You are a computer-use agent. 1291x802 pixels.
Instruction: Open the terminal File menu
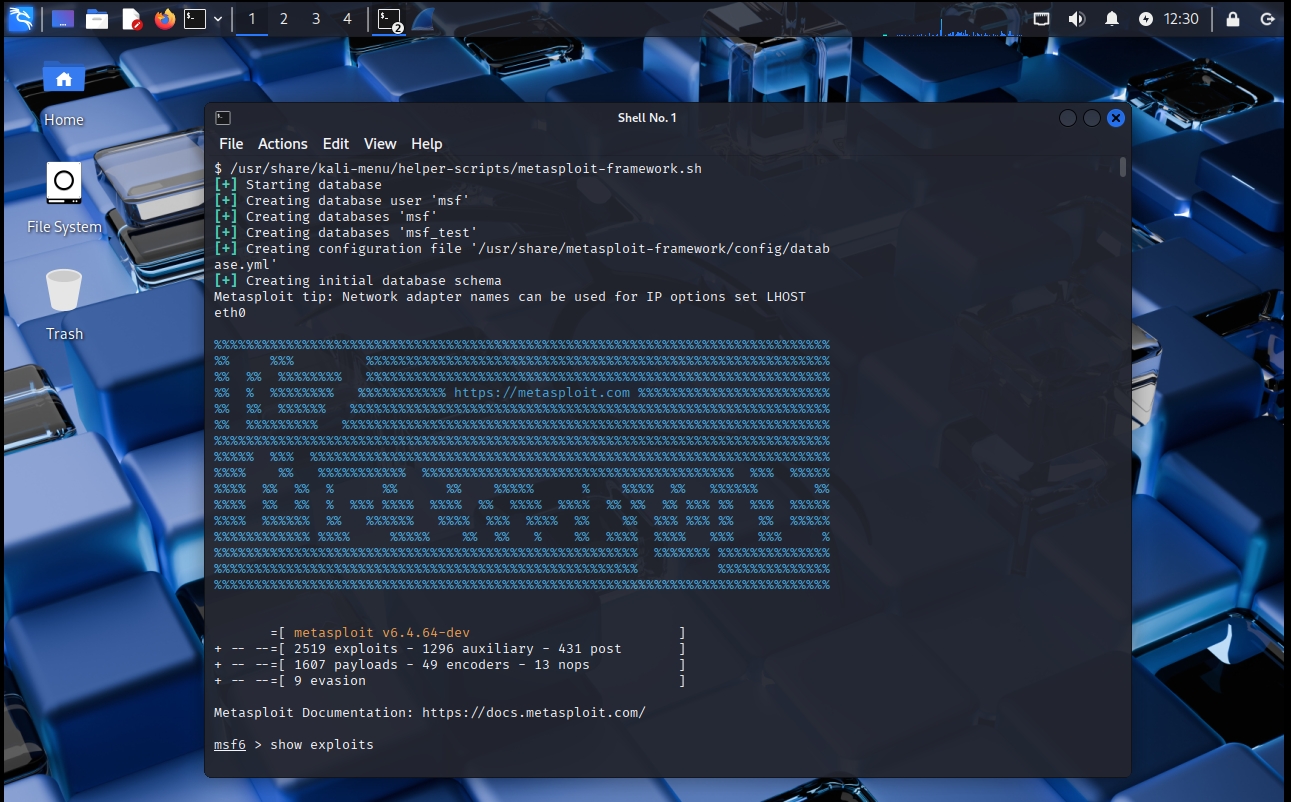231,144
